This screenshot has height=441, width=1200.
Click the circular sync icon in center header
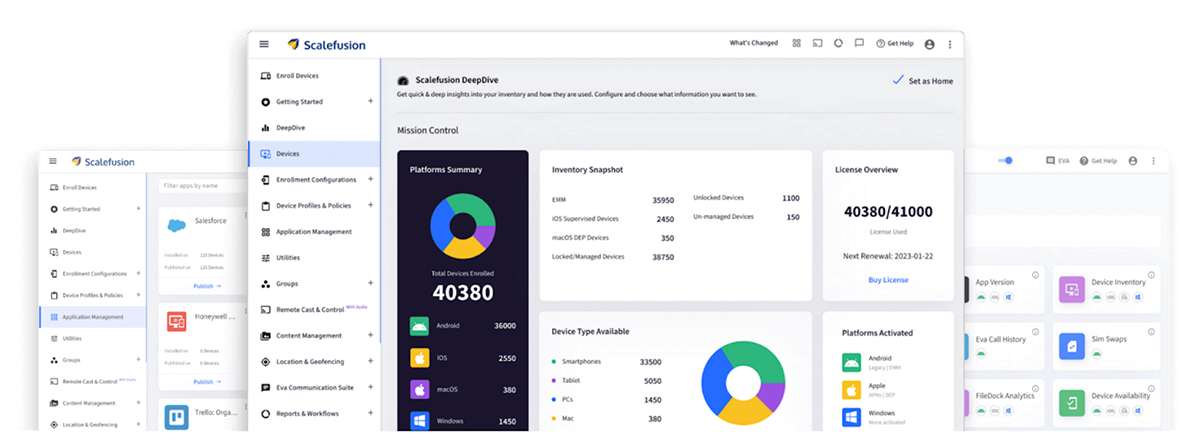[838, 44]
